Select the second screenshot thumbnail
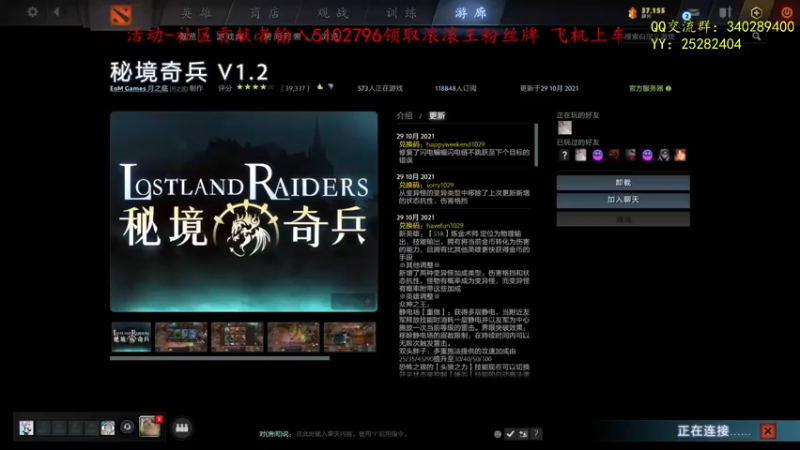Viewport: 800px width, 450px height. tap(181, 337)
